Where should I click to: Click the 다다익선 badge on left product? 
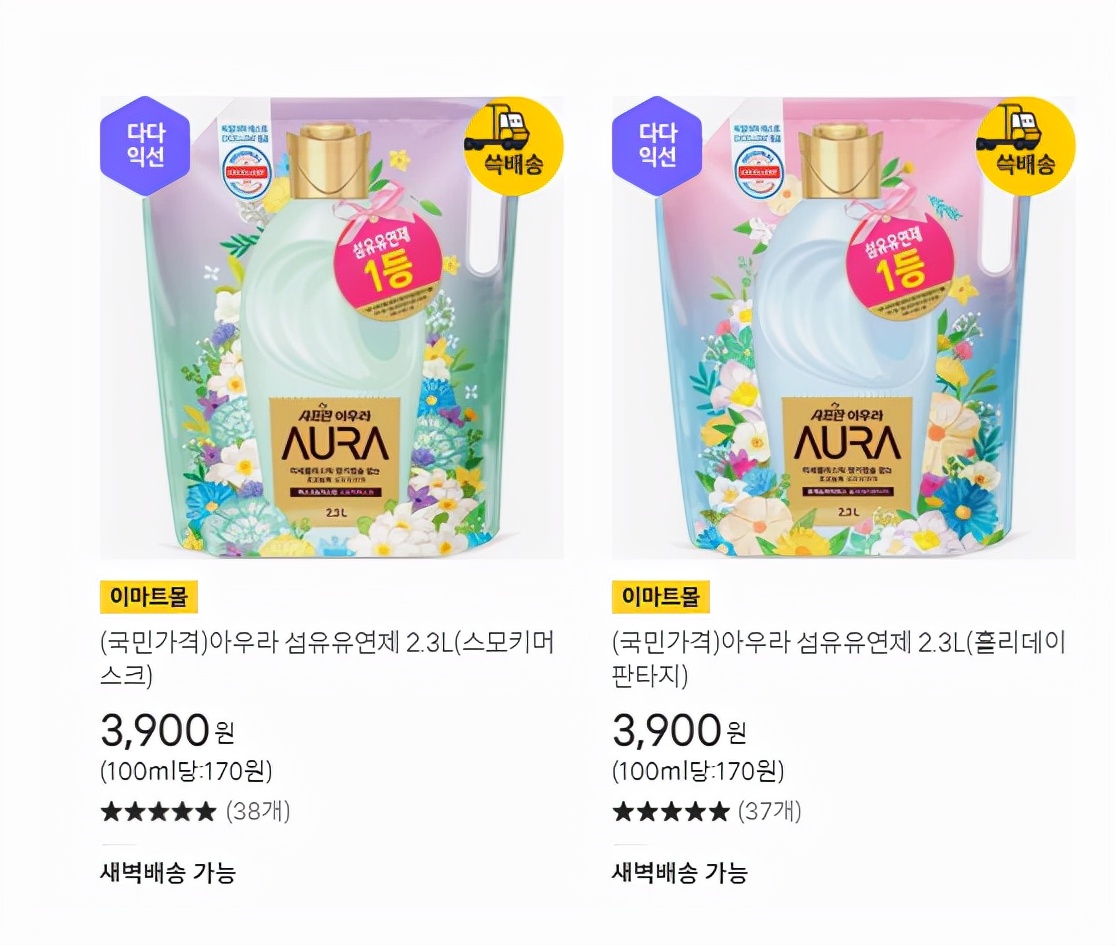coord(144,146)
